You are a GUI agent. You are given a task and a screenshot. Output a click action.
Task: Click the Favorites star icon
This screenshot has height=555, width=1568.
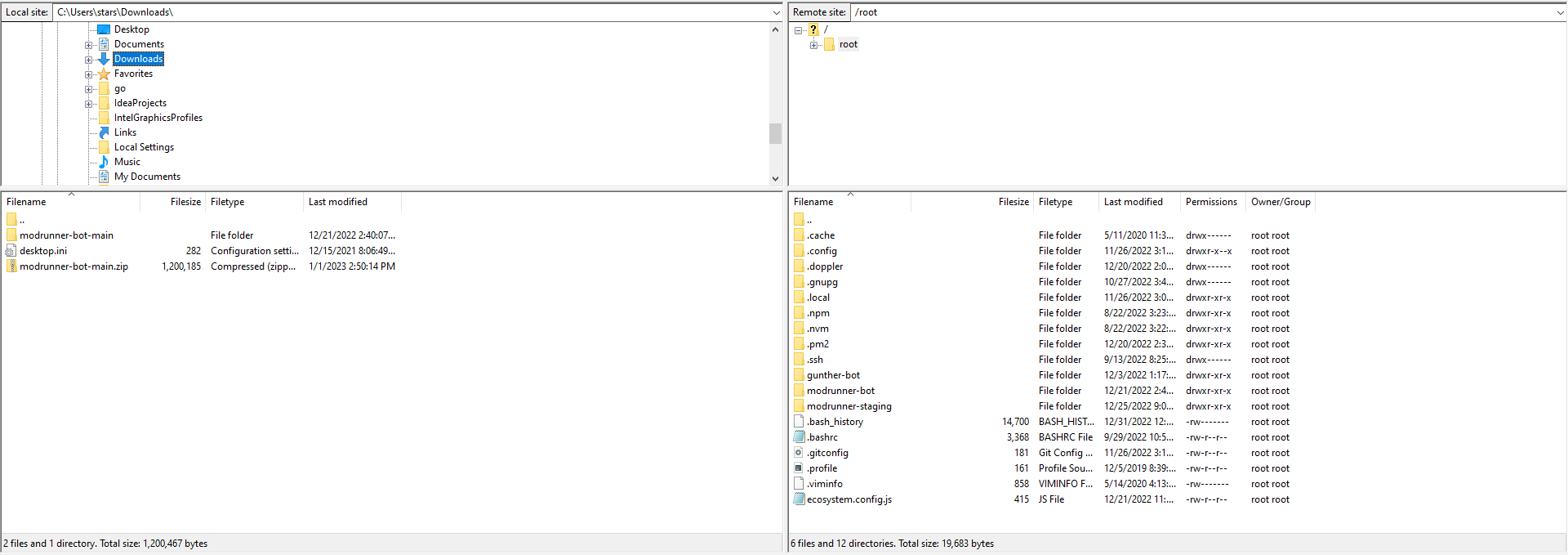pyautogui.click(x=104, y=74)
